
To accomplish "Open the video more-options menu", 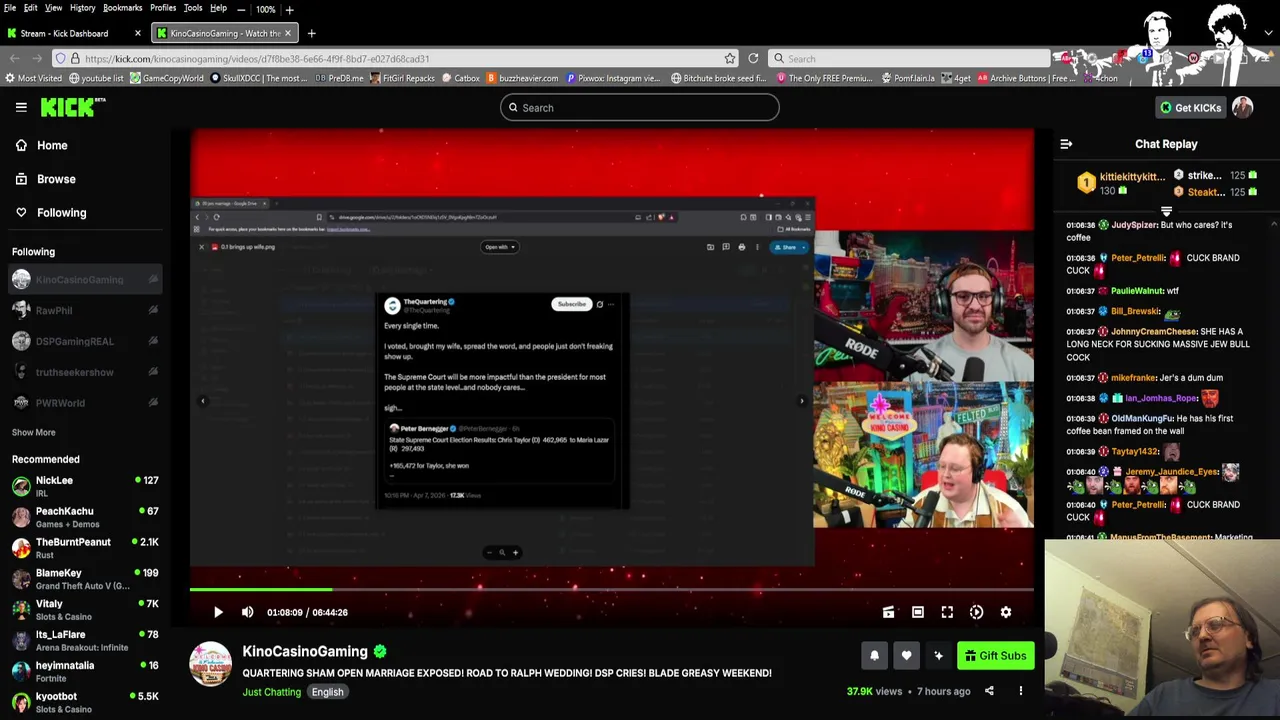I will (x=1021, y=691).
